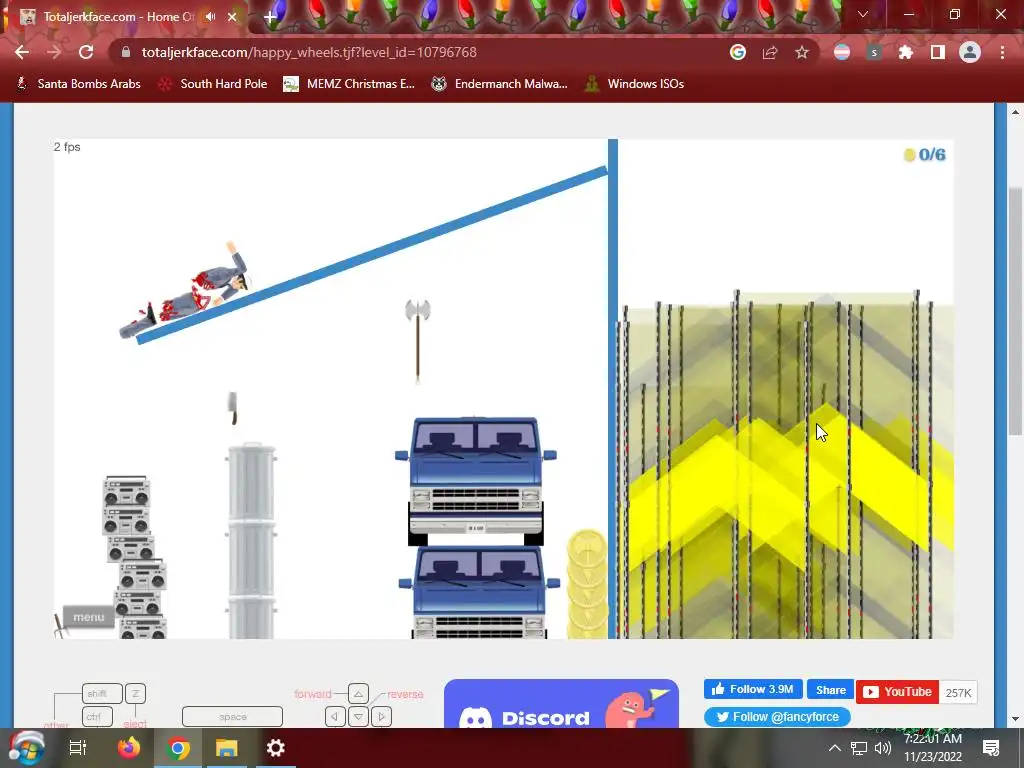Screen dimensions: 1024x768
Task: Click the stack of gold coins
Action: (587, 584)
